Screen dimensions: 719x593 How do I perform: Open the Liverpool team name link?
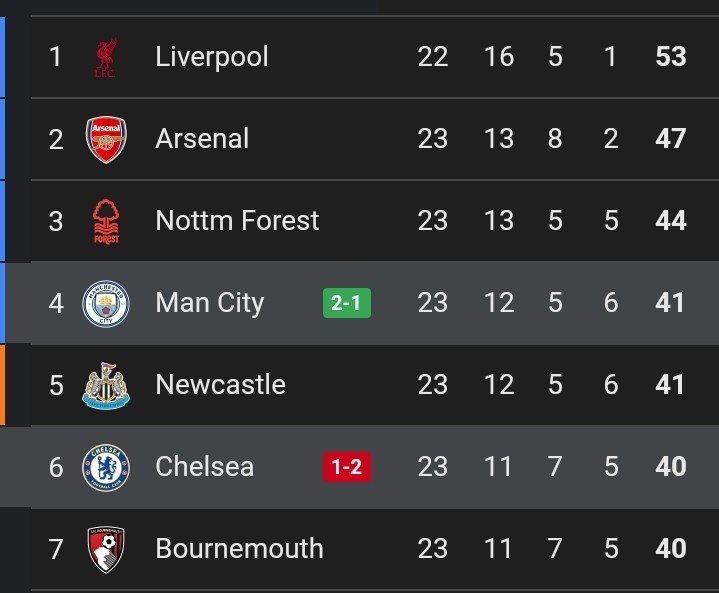pos(211,57)
